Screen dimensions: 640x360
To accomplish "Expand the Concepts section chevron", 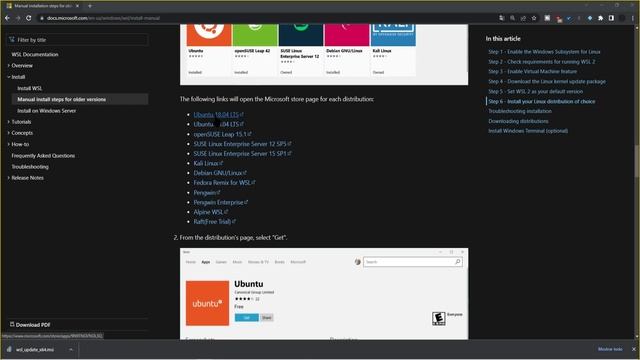I will click(x=9, y=133).
